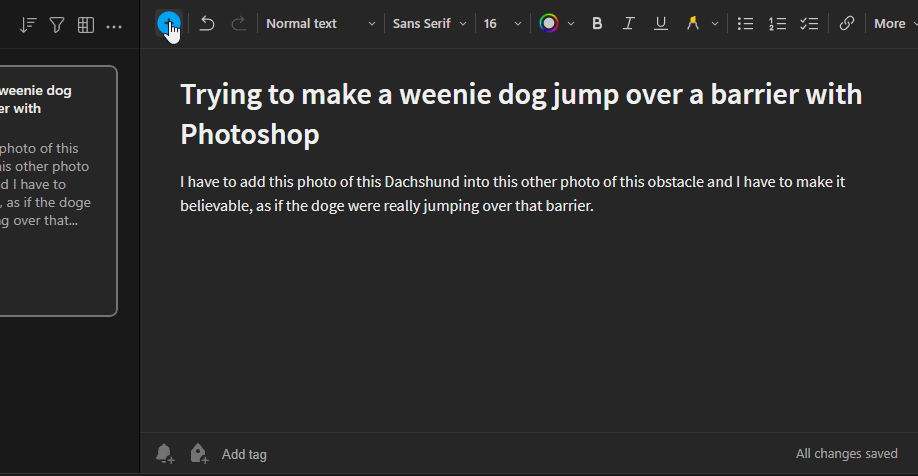Click the blue insert plus button
Screen dimensions: 918x476
(x=169, y=23)
